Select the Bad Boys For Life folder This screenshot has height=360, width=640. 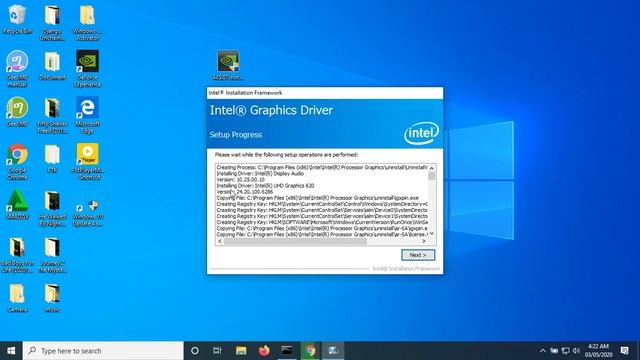[17, 255]
